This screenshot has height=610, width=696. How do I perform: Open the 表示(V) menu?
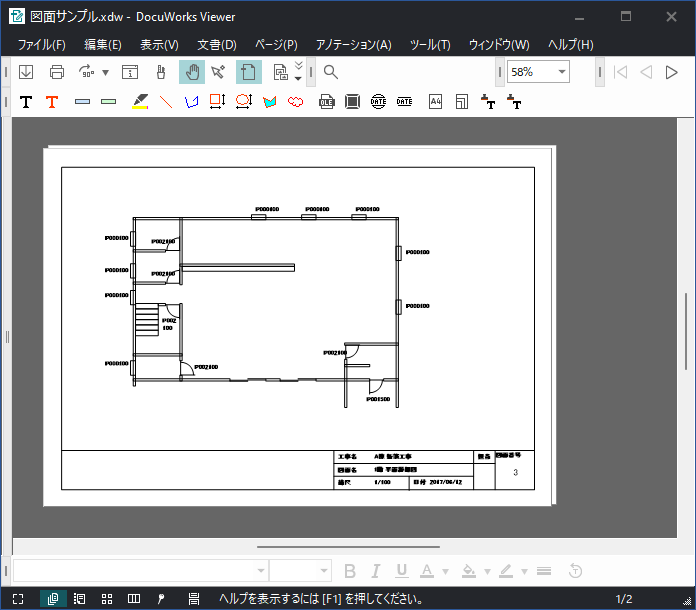click(159, 45)
